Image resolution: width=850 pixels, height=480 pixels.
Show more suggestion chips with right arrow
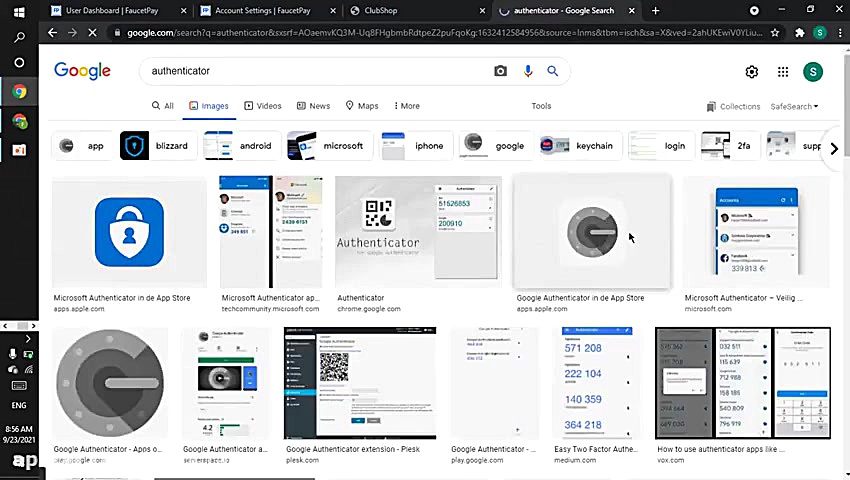point(834,148)
